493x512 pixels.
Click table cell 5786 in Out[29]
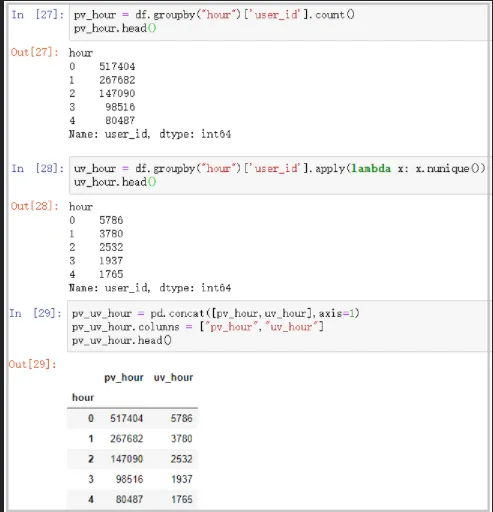pos(182,418)
